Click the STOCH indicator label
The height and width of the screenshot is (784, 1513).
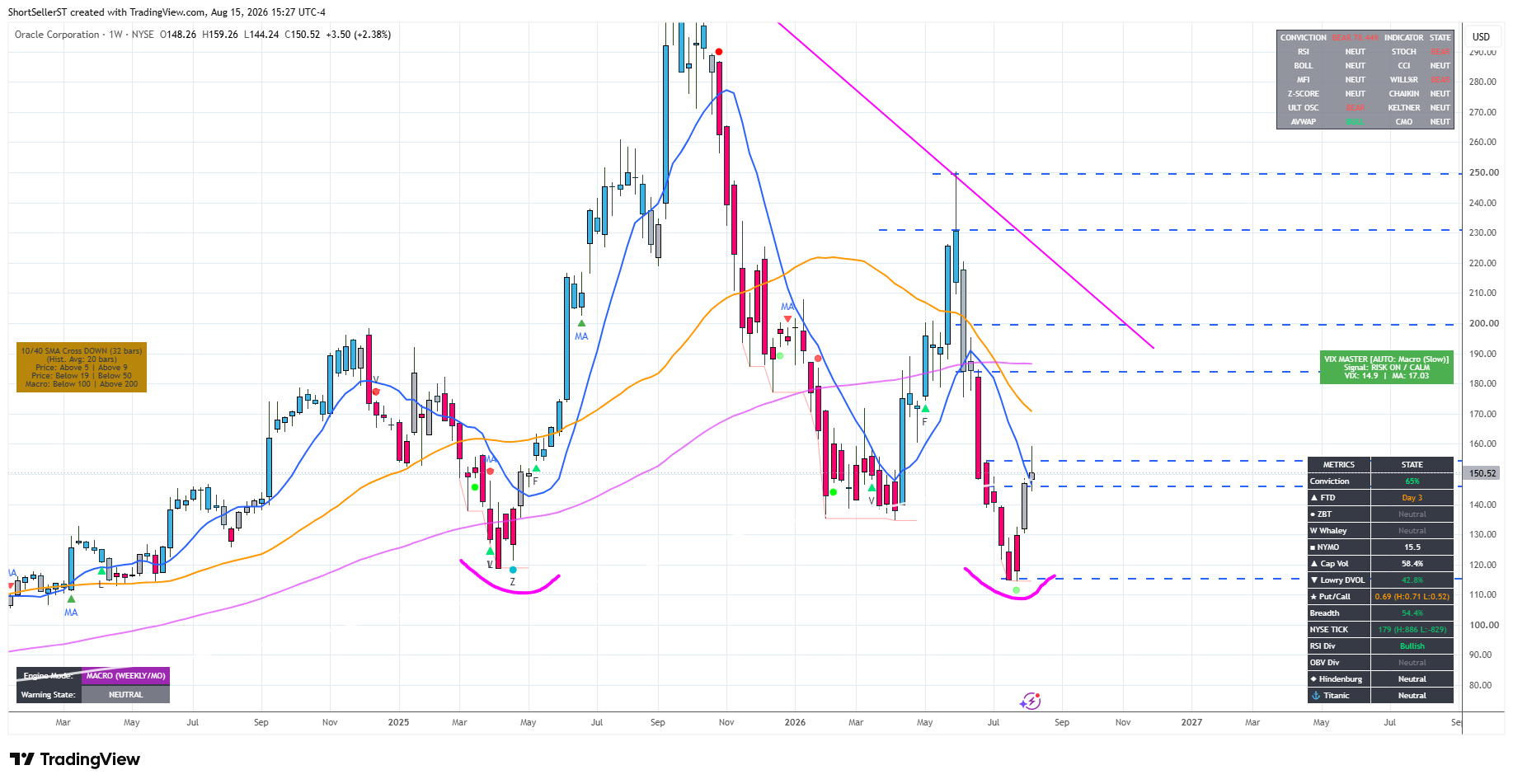[1404, 52]
